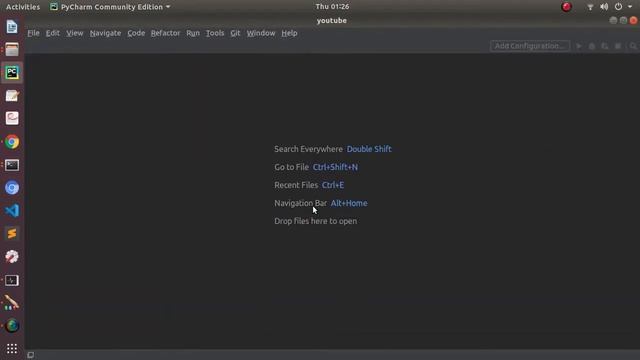Image resolution: width=640 pixels, height=360 pixels.
Task: Open the globe-shaped dock icon
Action: (x=12, y=326)
